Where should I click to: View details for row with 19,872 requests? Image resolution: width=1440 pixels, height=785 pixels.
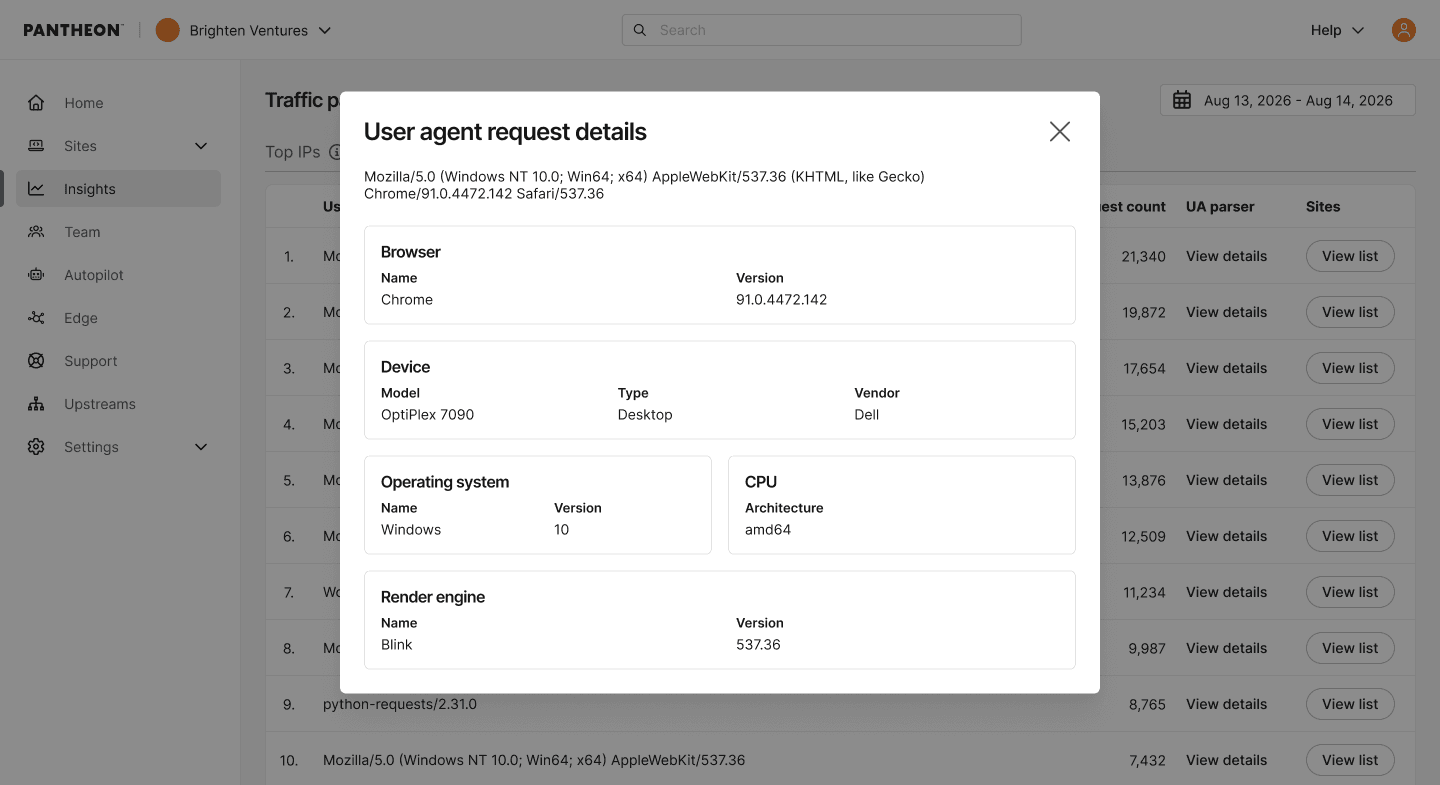click(x=1226, y=312)
